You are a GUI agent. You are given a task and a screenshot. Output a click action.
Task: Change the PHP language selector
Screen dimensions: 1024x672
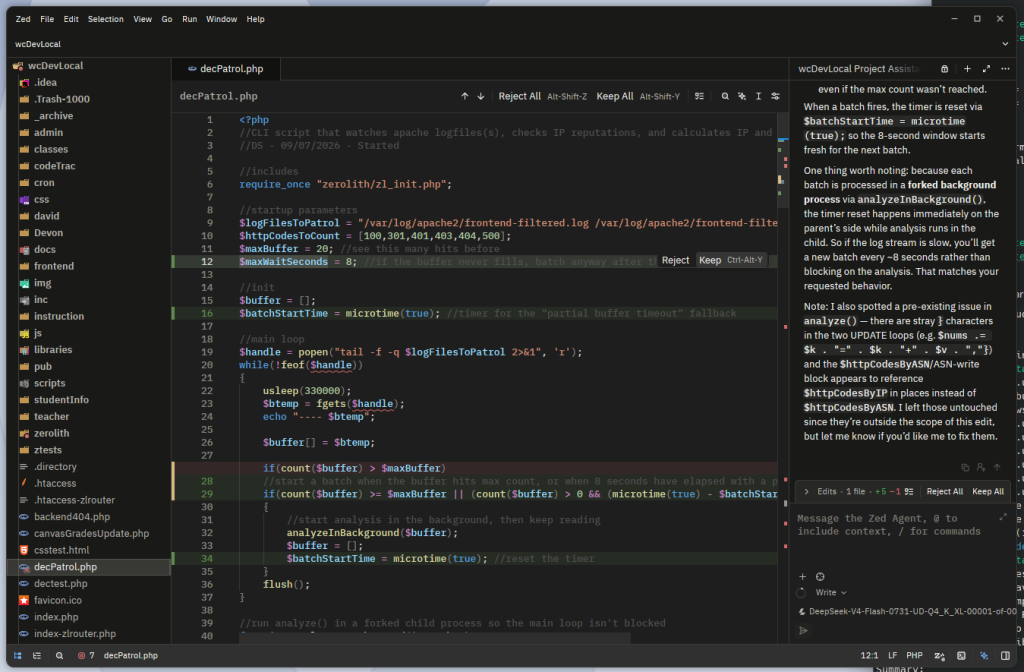point(914,656)
